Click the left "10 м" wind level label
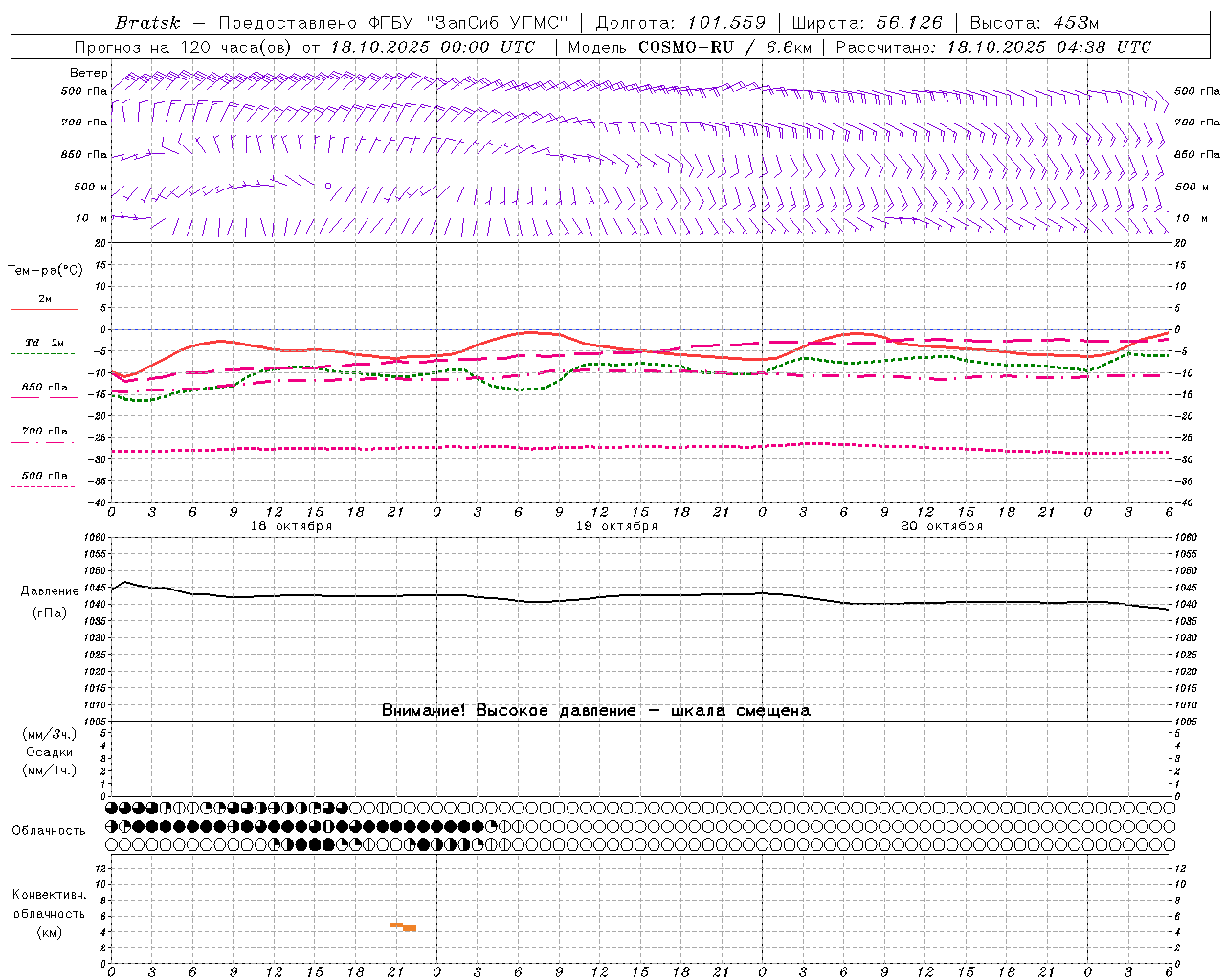The image size is (1225, 980). pos(91,218)
